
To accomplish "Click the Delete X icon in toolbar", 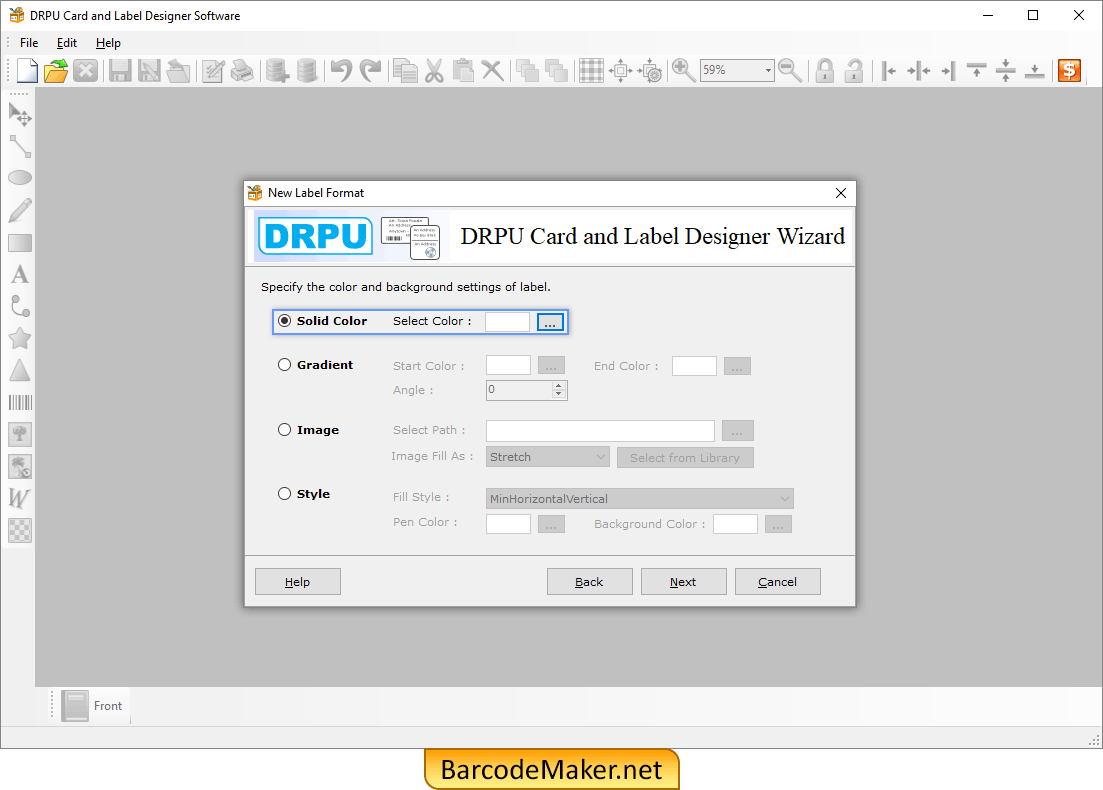I will (x=492, y=70).
